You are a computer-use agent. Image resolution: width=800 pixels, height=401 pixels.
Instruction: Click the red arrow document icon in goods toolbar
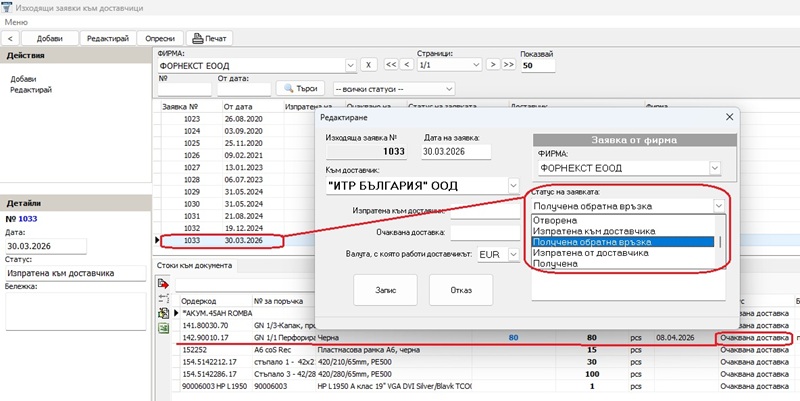[163, 285]
